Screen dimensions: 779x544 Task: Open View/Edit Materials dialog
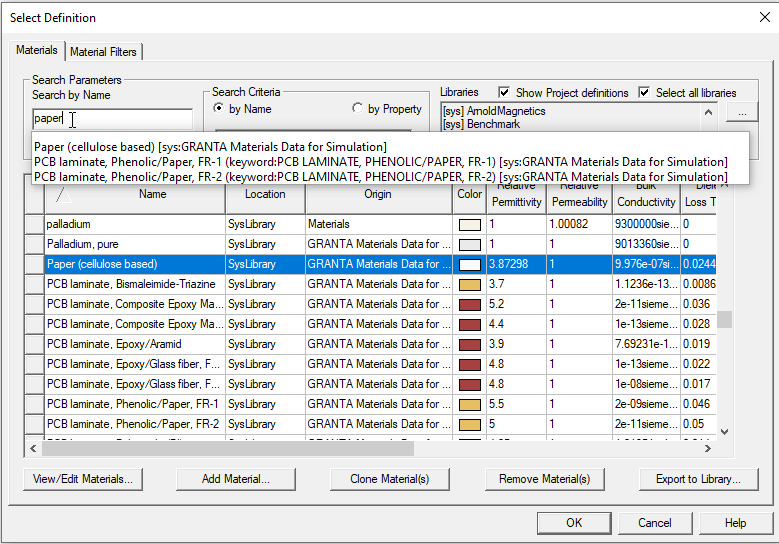point(82,479)
